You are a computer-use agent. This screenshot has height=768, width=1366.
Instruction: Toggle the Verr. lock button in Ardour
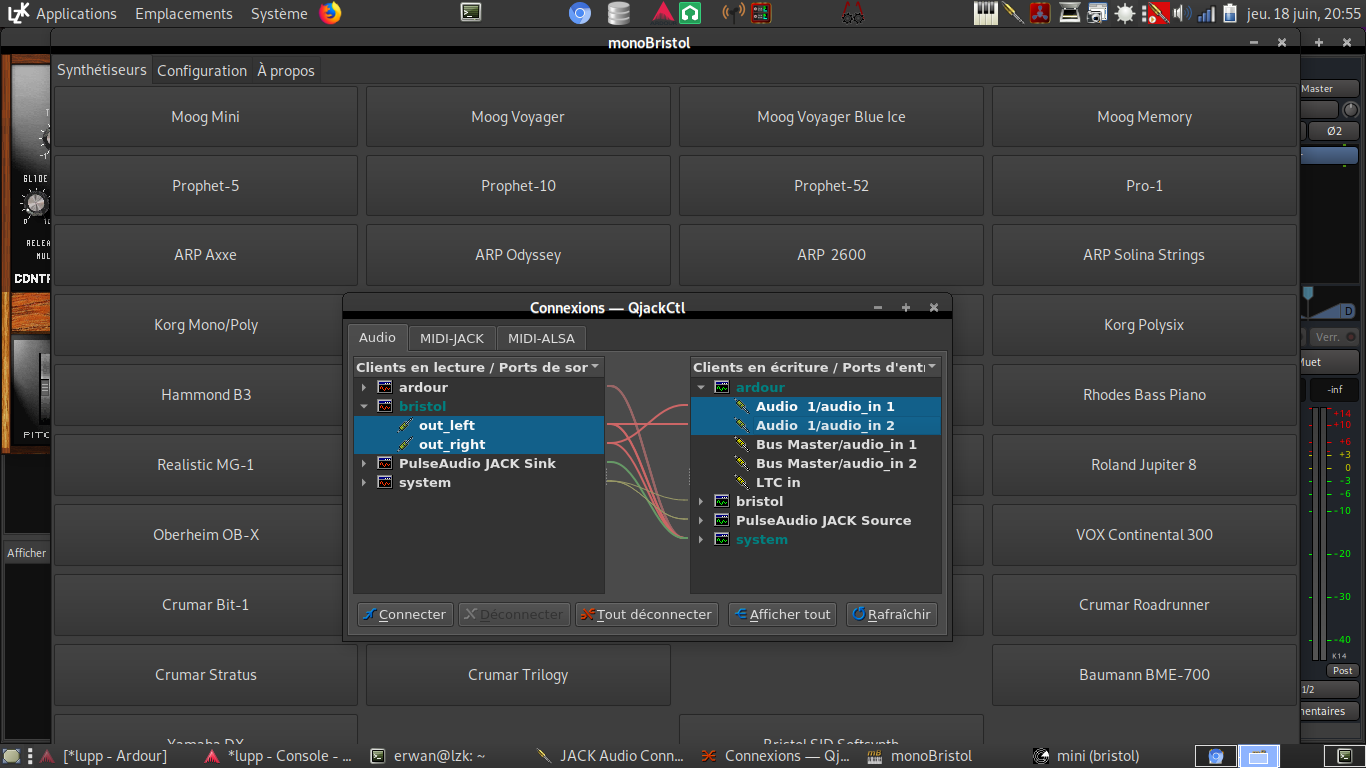click(x=1333, y=337)
